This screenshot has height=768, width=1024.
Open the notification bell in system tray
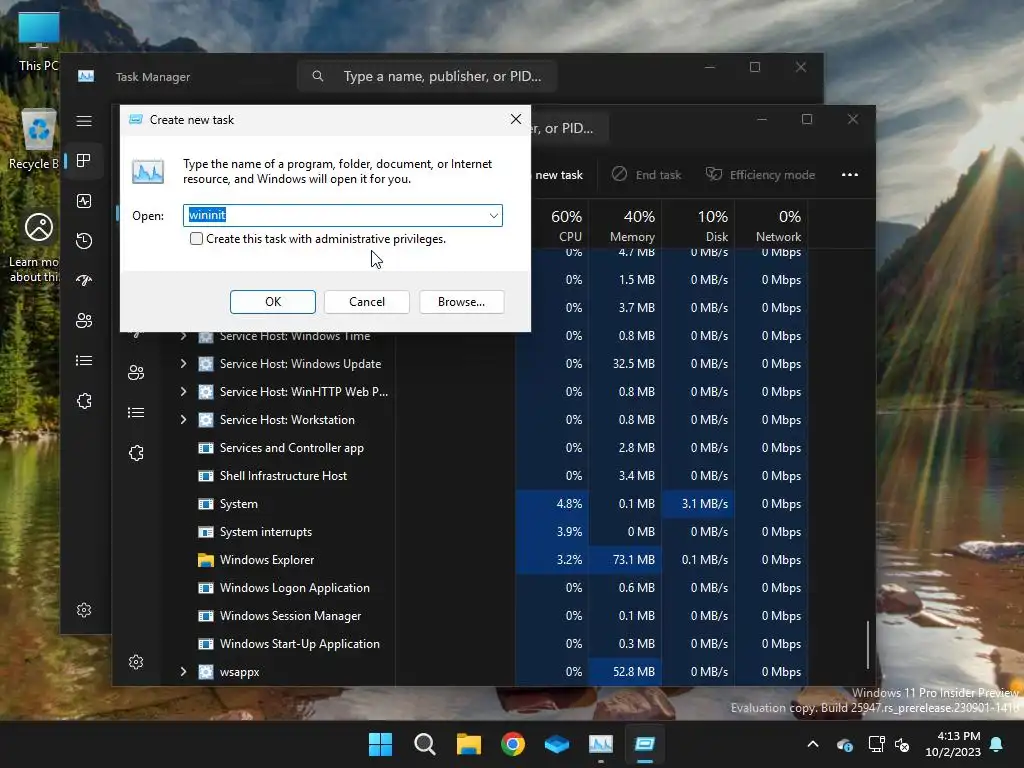pos(997,744)
